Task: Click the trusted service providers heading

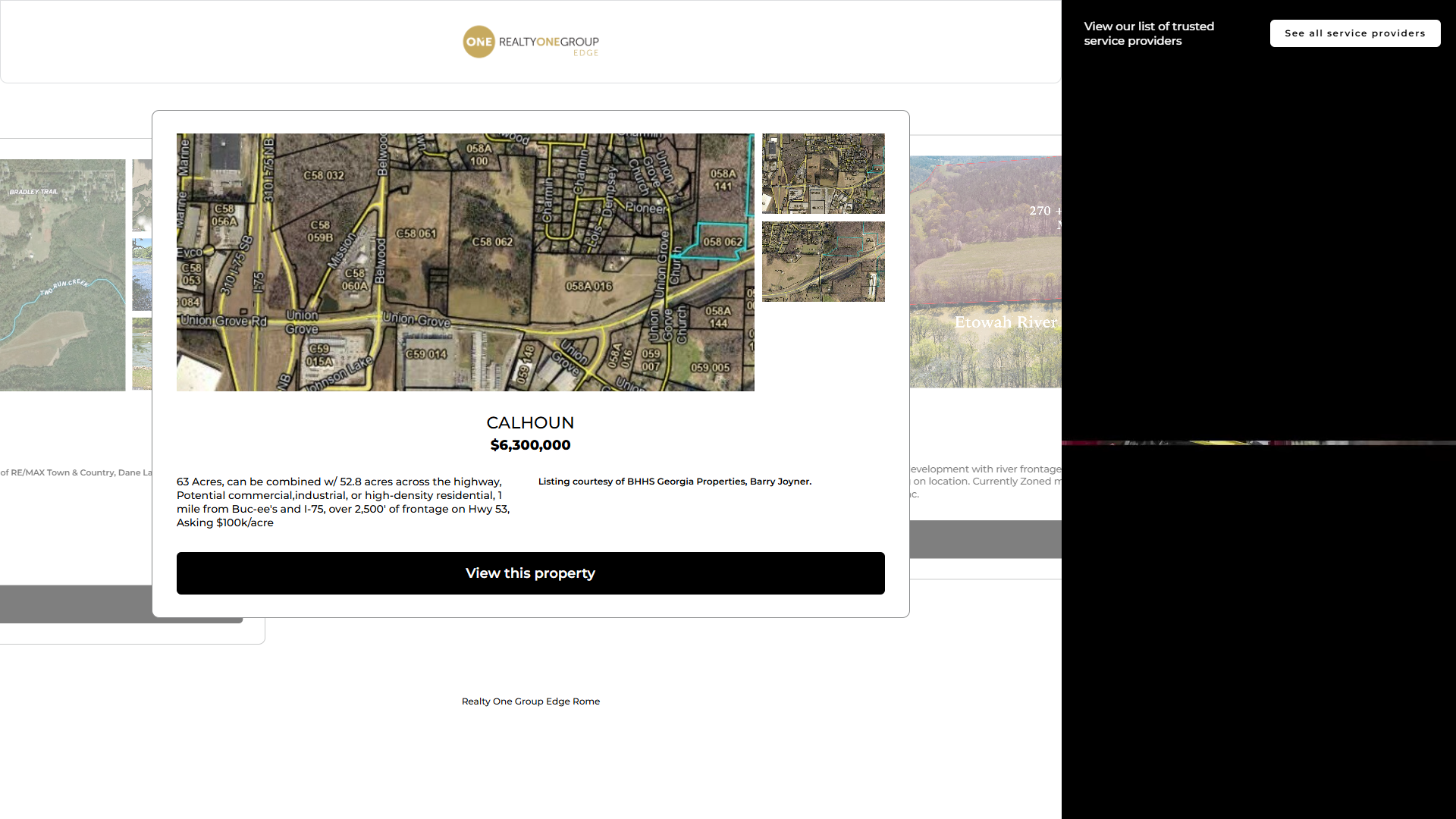Action: point(1148,33)
